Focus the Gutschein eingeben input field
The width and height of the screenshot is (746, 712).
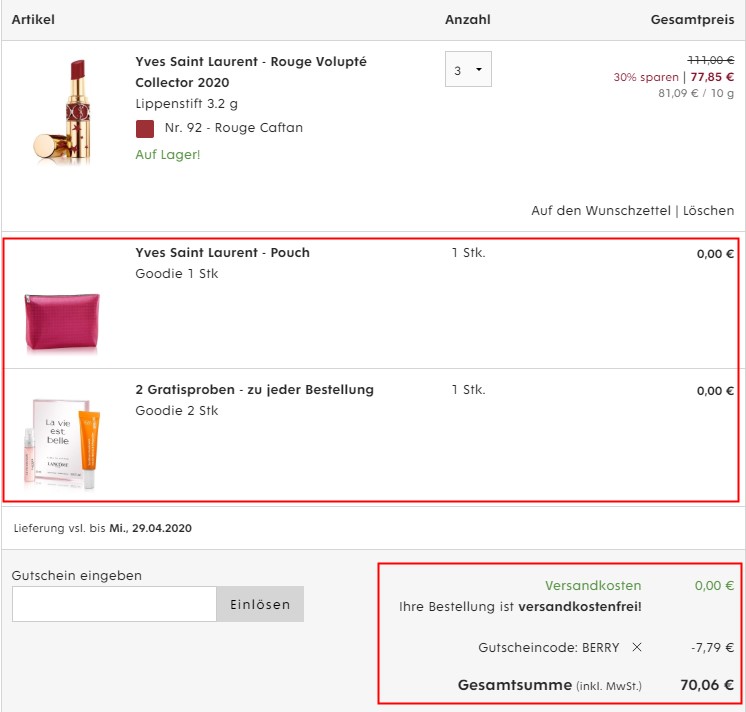[114, 604]
